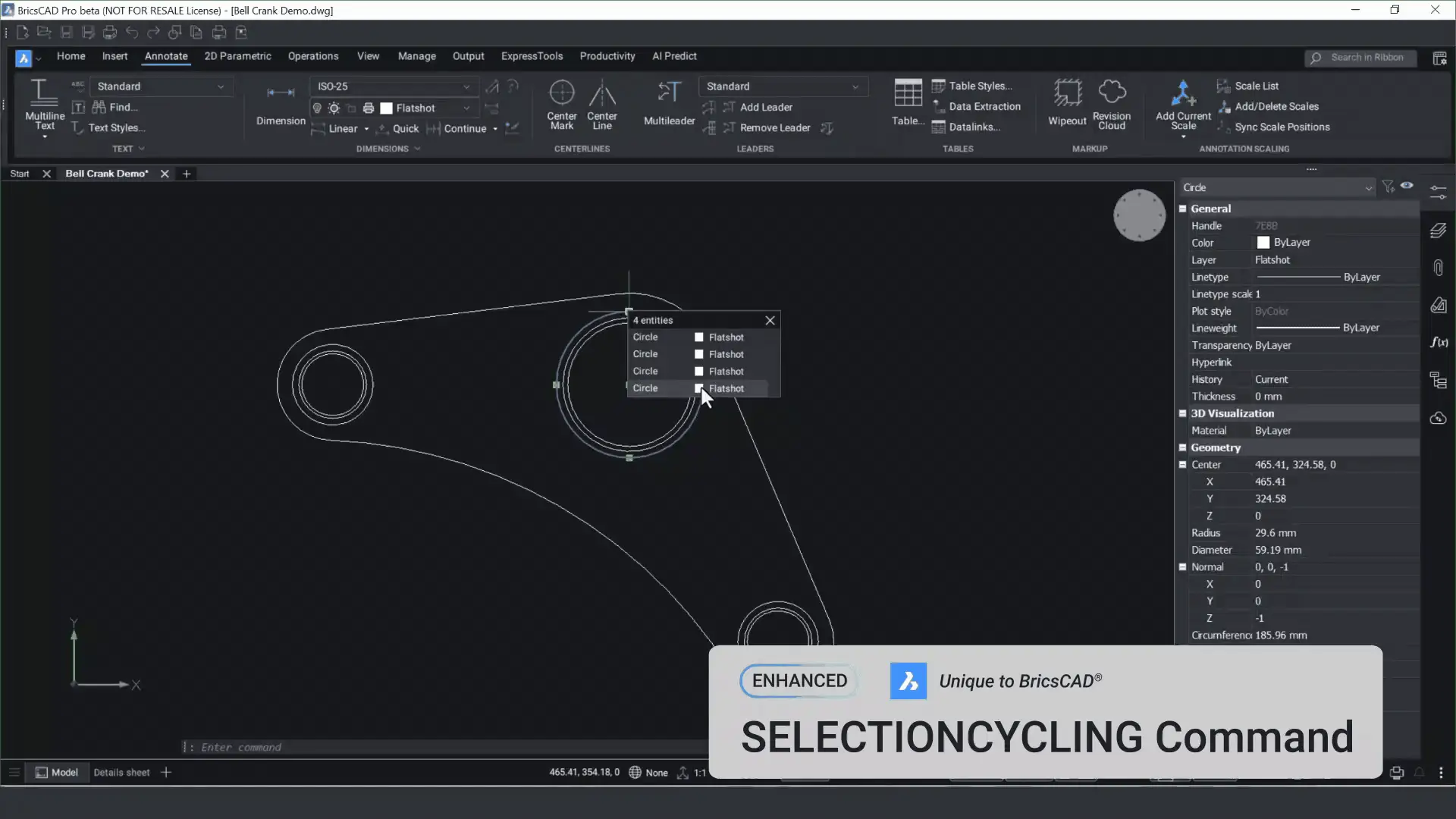Click the Multileader tool icon
Viewport: 1456px width, 819px height.
[669, 93]
